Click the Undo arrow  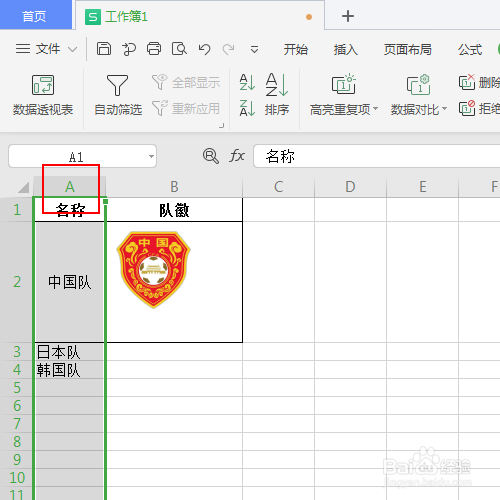(204, 49)
